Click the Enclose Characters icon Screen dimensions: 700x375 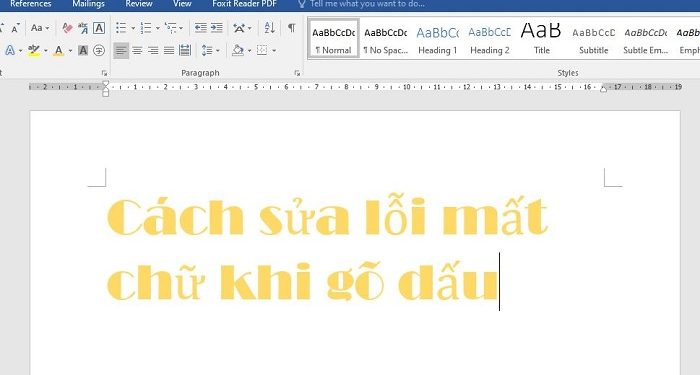coord(99,50)
